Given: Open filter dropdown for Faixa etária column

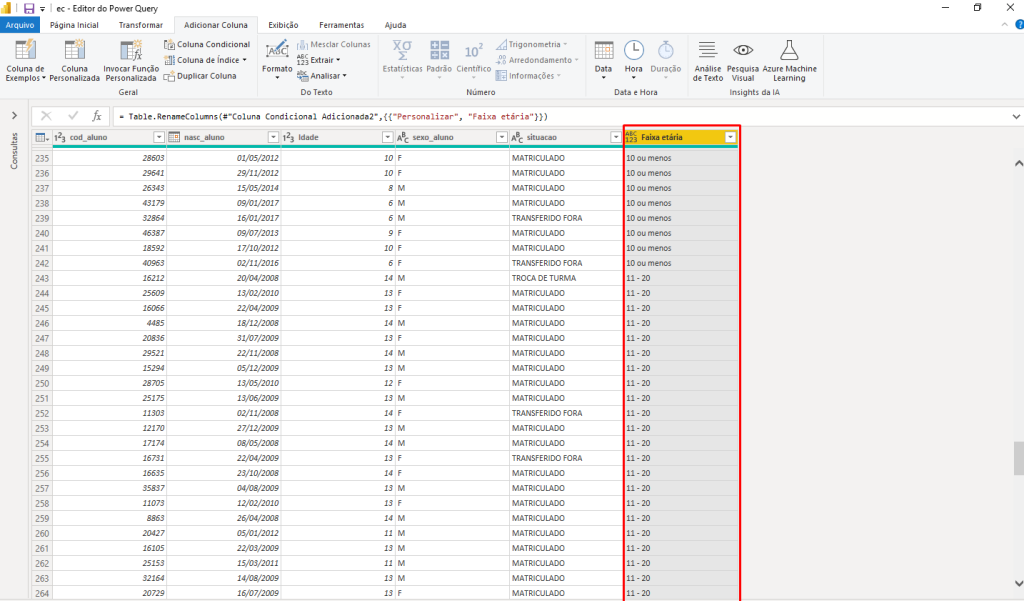Looking at the screenshot, I should point(730,137).
